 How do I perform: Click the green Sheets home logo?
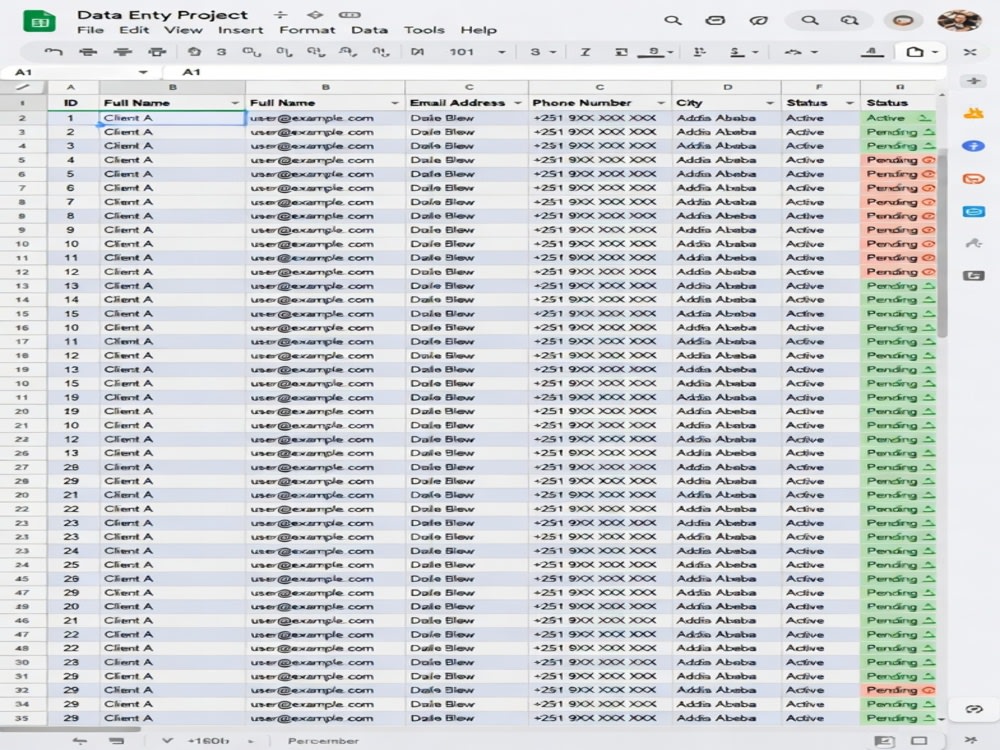[x=40, y=22]
